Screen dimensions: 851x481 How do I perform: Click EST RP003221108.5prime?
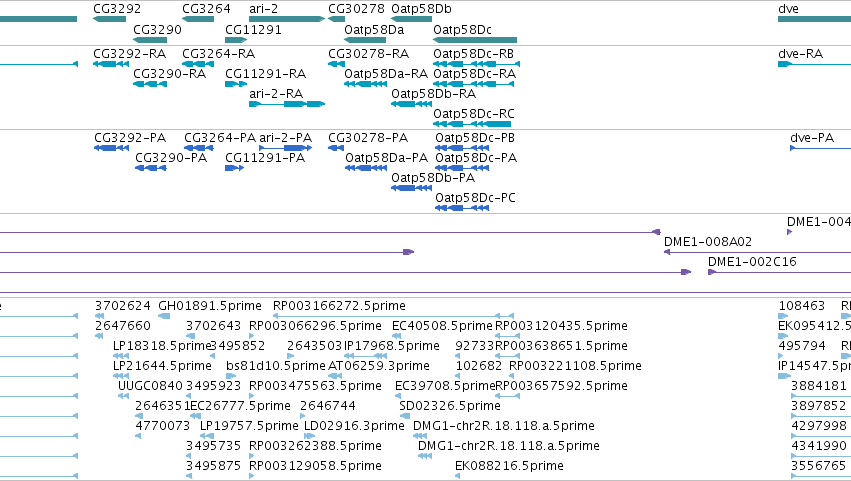click(x=575, y=366)
